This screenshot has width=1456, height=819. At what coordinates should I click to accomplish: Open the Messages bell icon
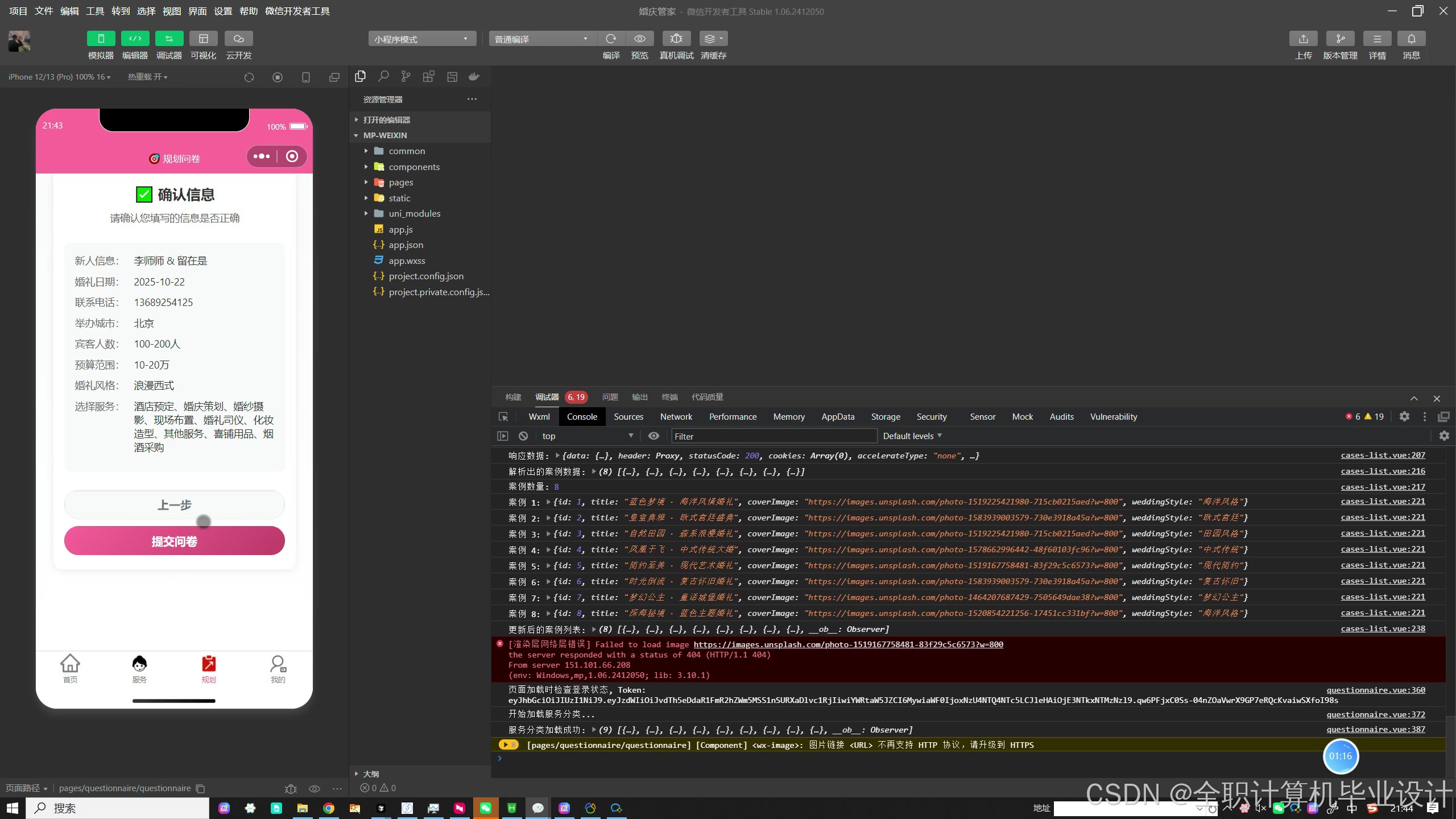pyautogui.click(x=1411, y=39)
